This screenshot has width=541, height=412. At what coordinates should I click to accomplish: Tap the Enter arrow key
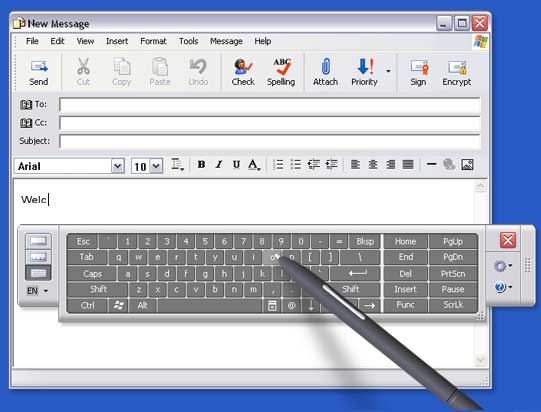pyautogui.click(x=356, y=274)
